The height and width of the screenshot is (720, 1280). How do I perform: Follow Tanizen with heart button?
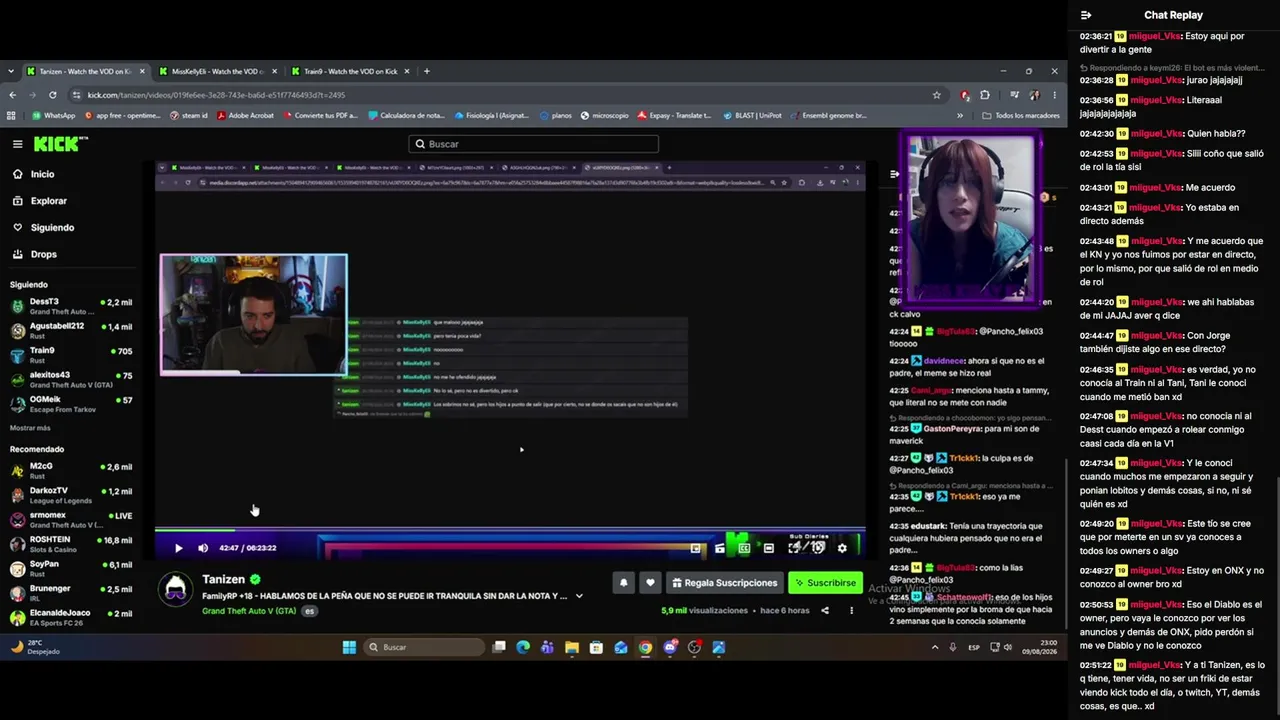coord(650,583)
